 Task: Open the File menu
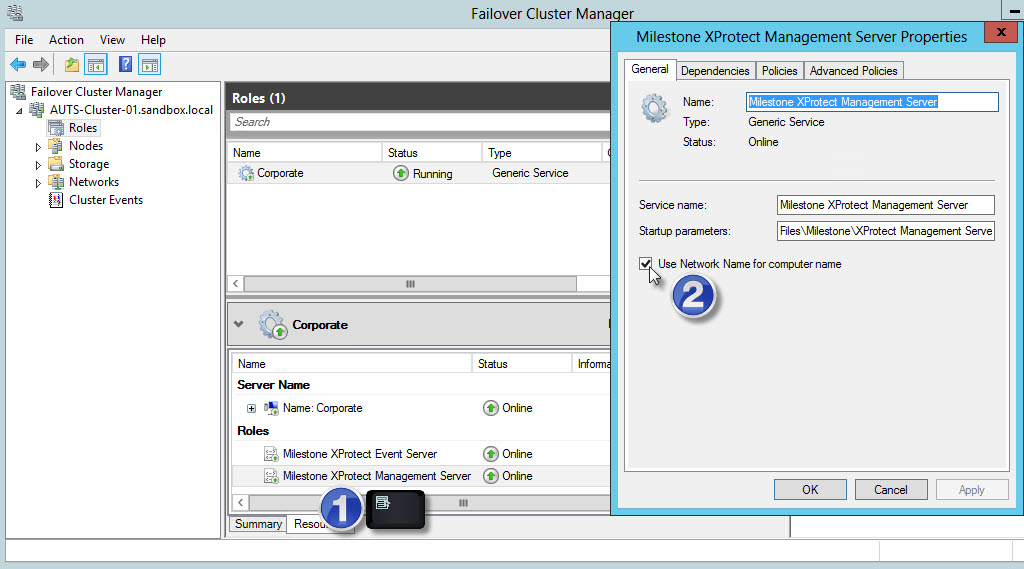point(24,40)
